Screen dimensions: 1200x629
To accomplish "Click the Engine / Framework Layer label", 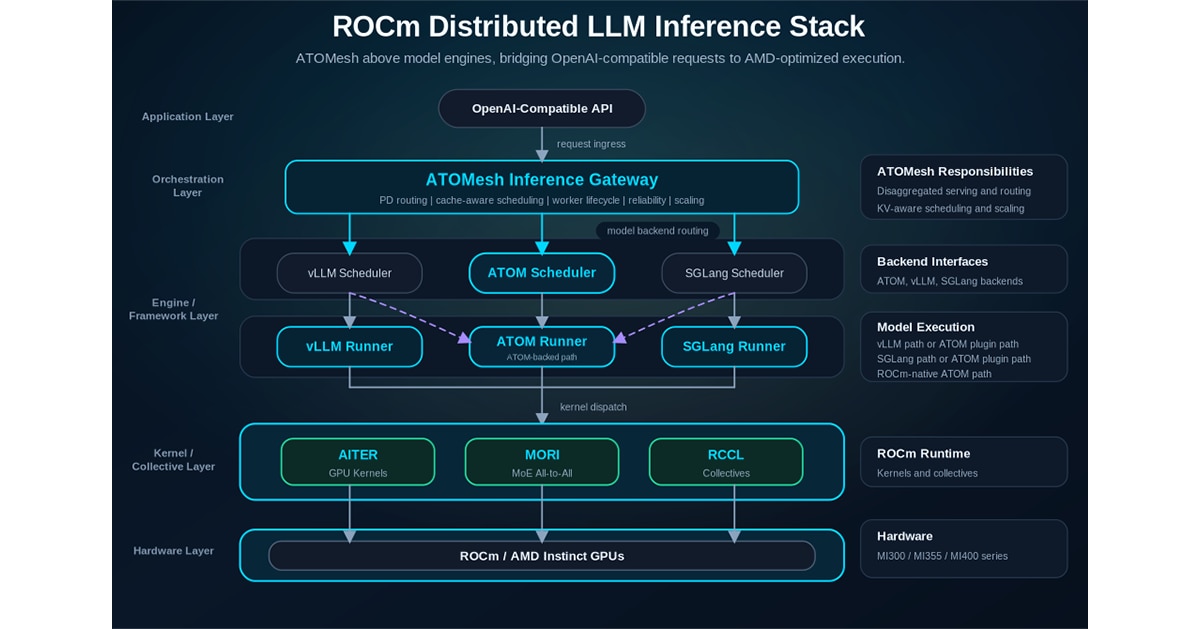I will [x=174, y=309].
